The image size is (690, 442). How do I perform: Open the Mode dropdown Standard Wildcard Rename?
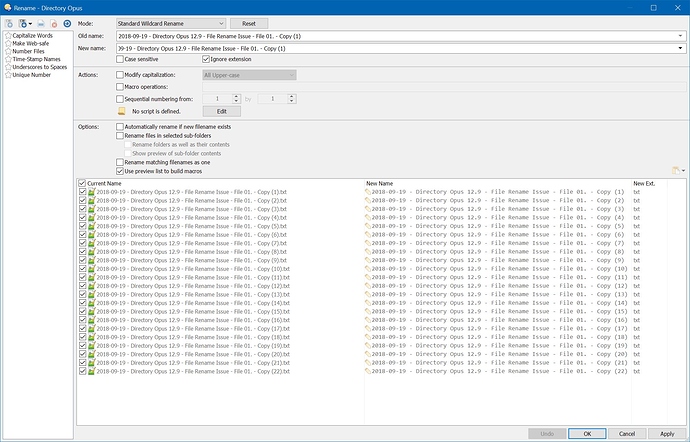(171, 24)
